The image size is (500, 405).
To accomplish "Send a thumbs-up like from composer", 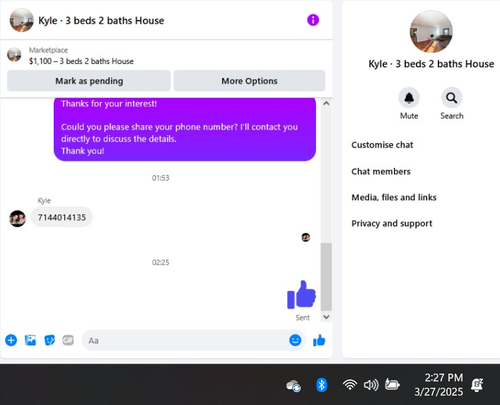I will point(319,340).
